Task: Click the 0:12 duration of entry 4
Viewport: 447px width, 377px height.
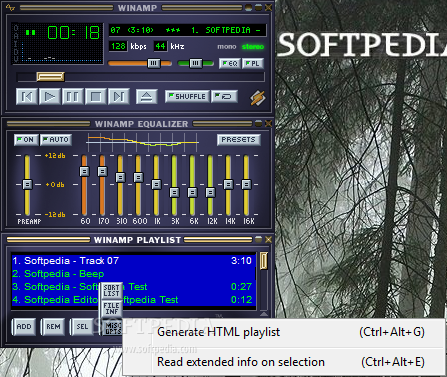Action: (x=241, y=300)
